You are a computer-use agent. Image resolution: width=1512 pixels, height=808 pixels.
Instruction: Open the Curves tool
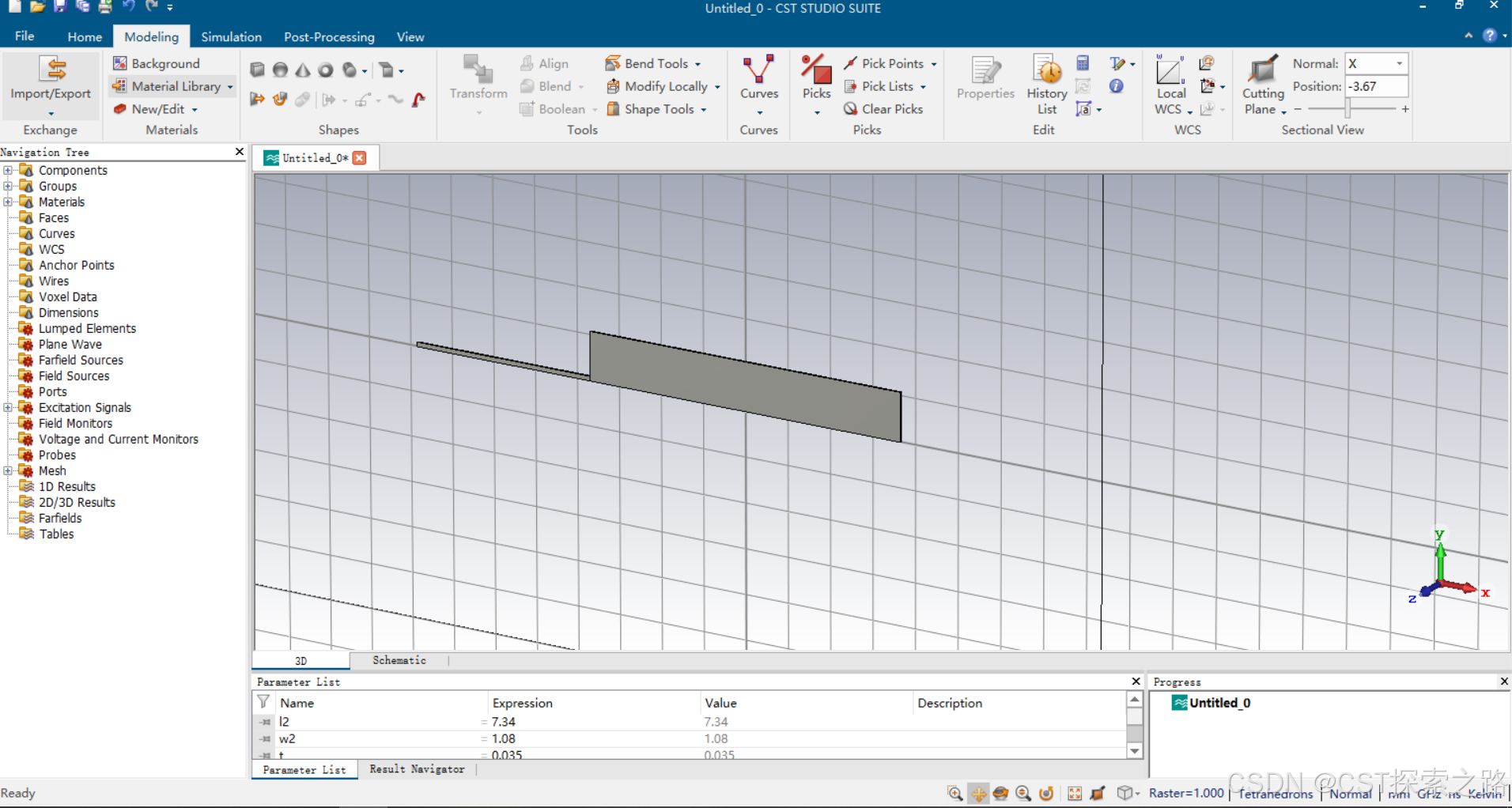[x=759, y=84]
